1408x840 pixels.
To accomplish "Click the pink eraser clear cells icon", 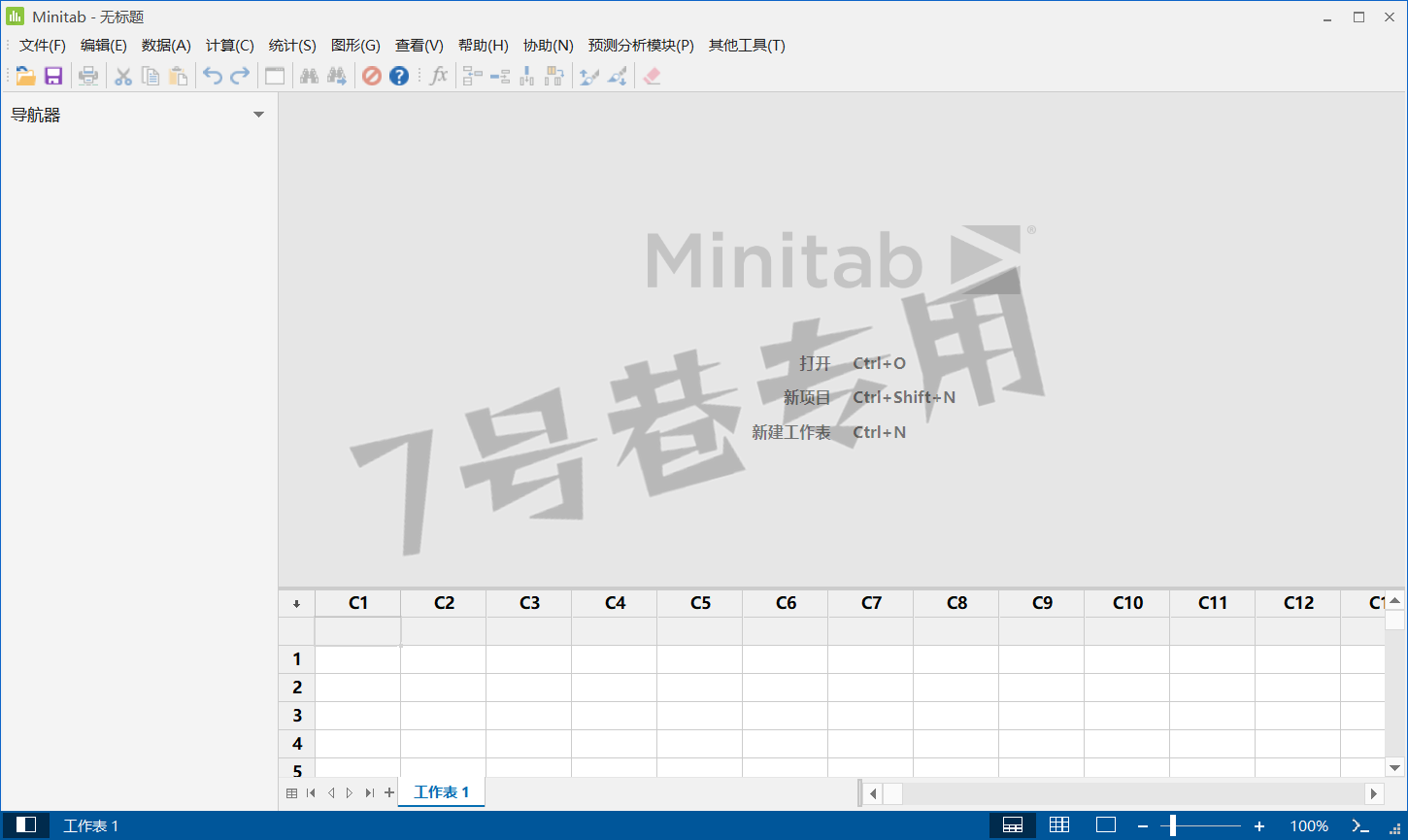I will click(652, 76).
